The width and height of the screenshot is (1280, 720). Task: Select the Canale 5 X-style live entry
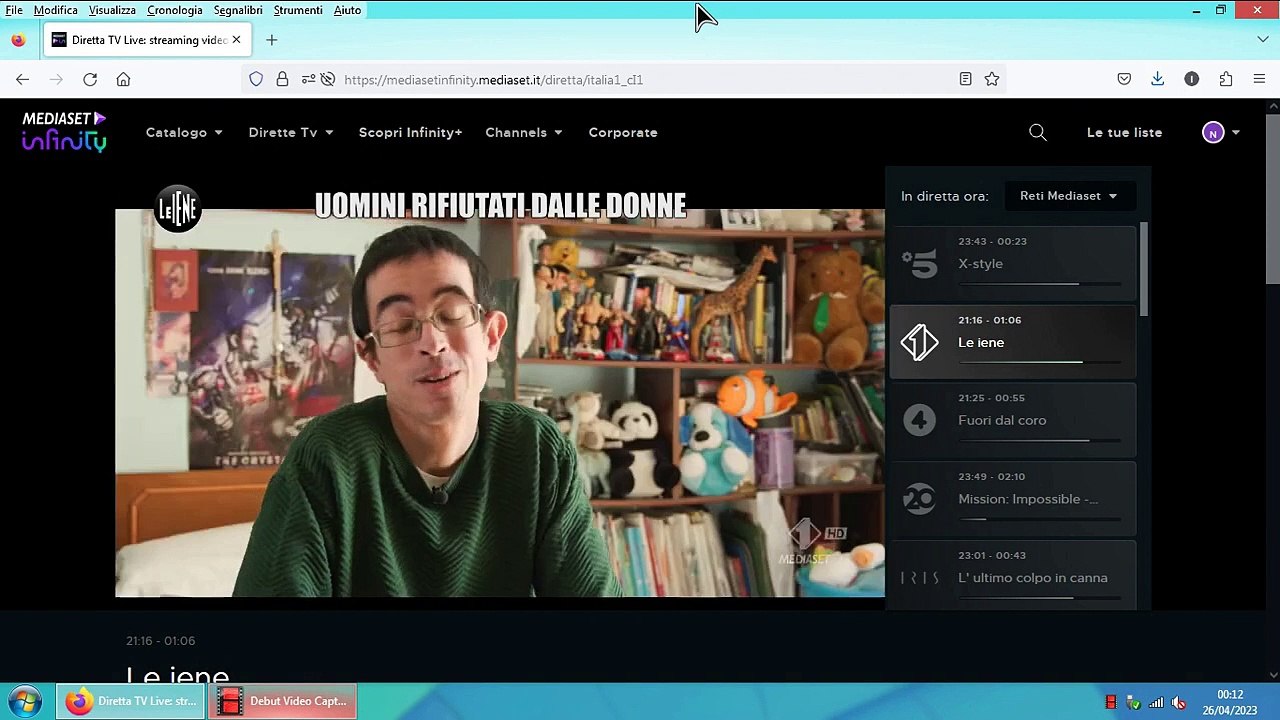coord(1013,263)
